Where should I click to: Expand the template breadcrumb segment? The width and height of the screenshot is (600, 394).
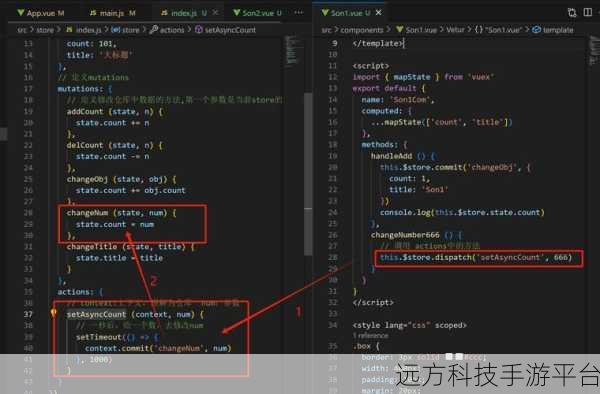[x=558, y=30]
